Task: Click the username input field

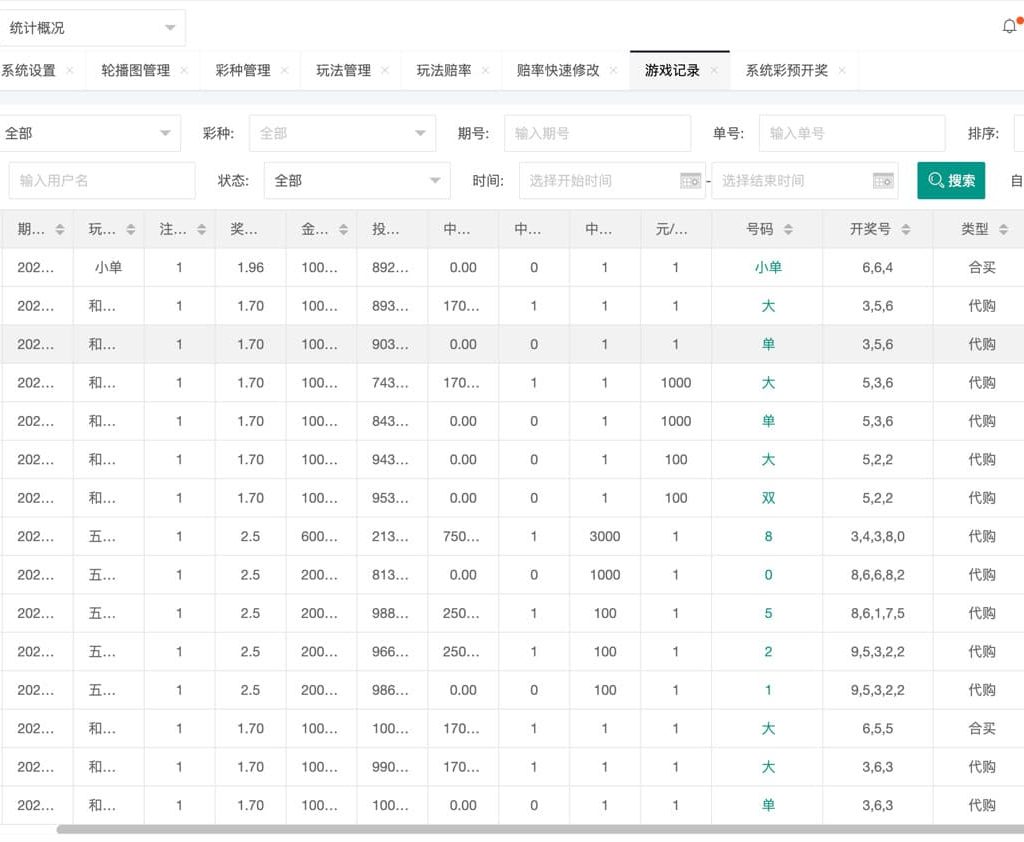Action: tap(102, 181)
